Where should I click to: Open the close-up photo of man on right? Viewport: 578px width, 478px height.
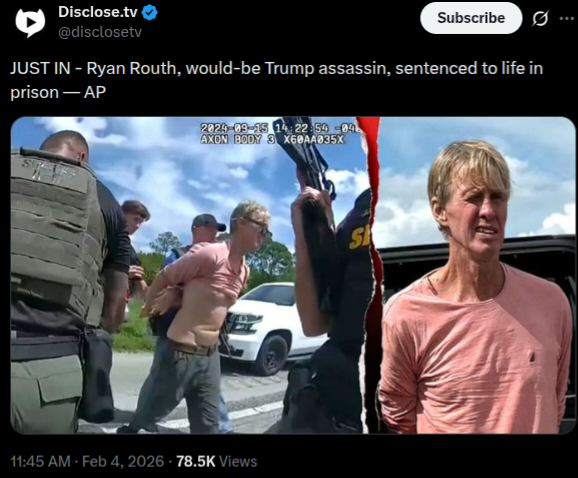[475, 275]
